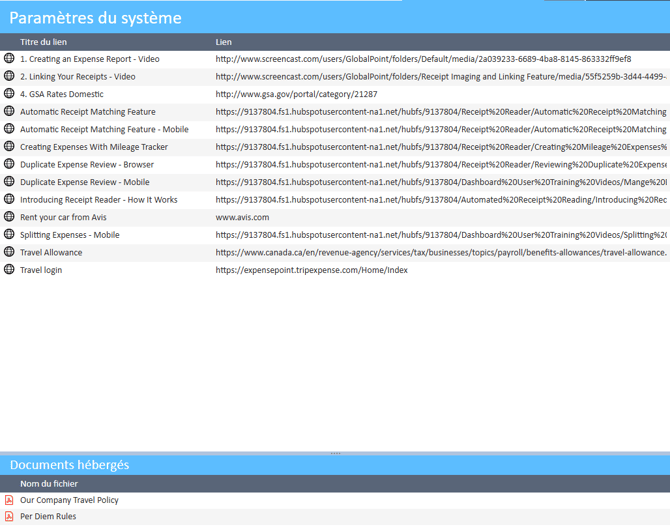Screen dimensions: 670x529
Task: Click globe icon for Splitting Expenses - Mobile
Action: point(9,234)
